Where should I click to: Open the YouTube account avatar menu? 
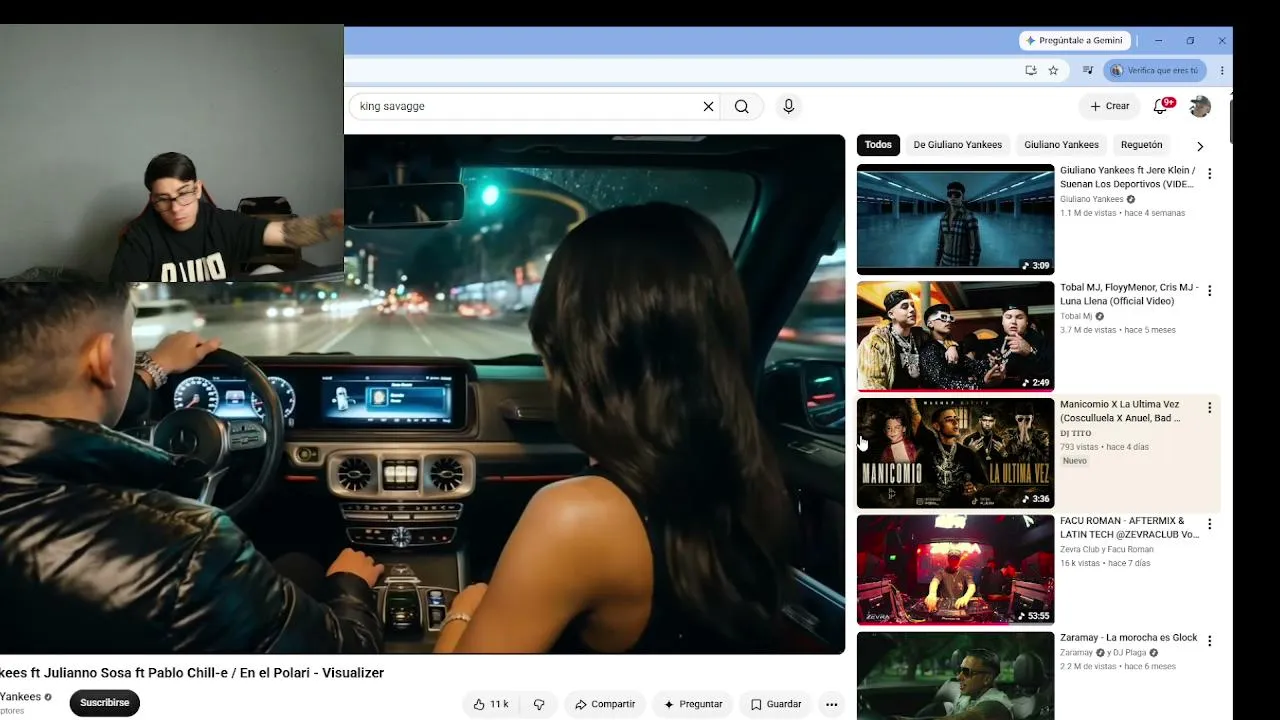[x=1200, y=106]
